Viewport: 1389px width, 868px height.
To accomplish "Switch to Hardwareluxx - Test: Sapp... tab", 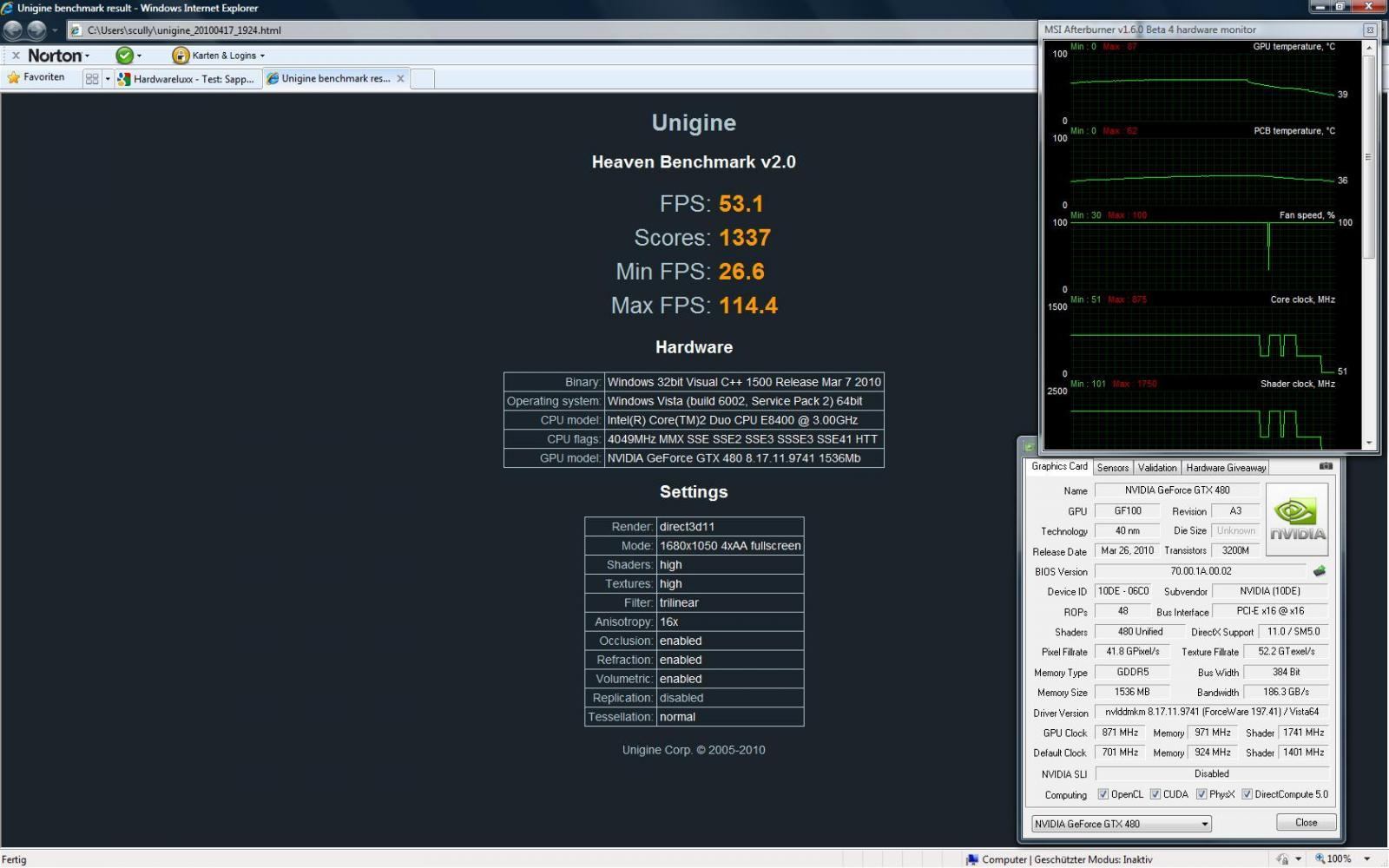I will click(x=188, y=79).
